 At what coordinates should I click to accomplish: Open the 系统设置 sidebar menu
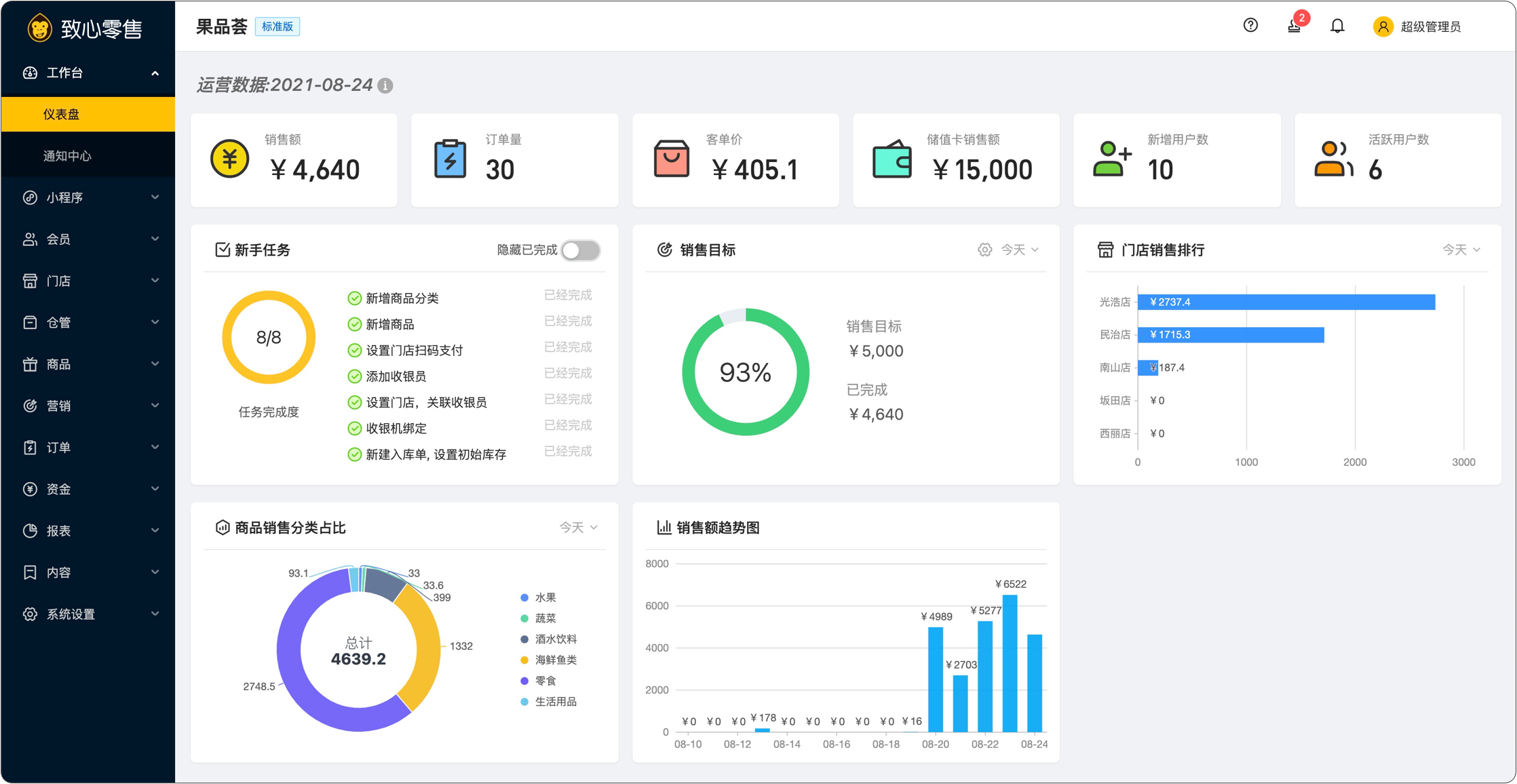pyautogui.click(x=88, y=614)
